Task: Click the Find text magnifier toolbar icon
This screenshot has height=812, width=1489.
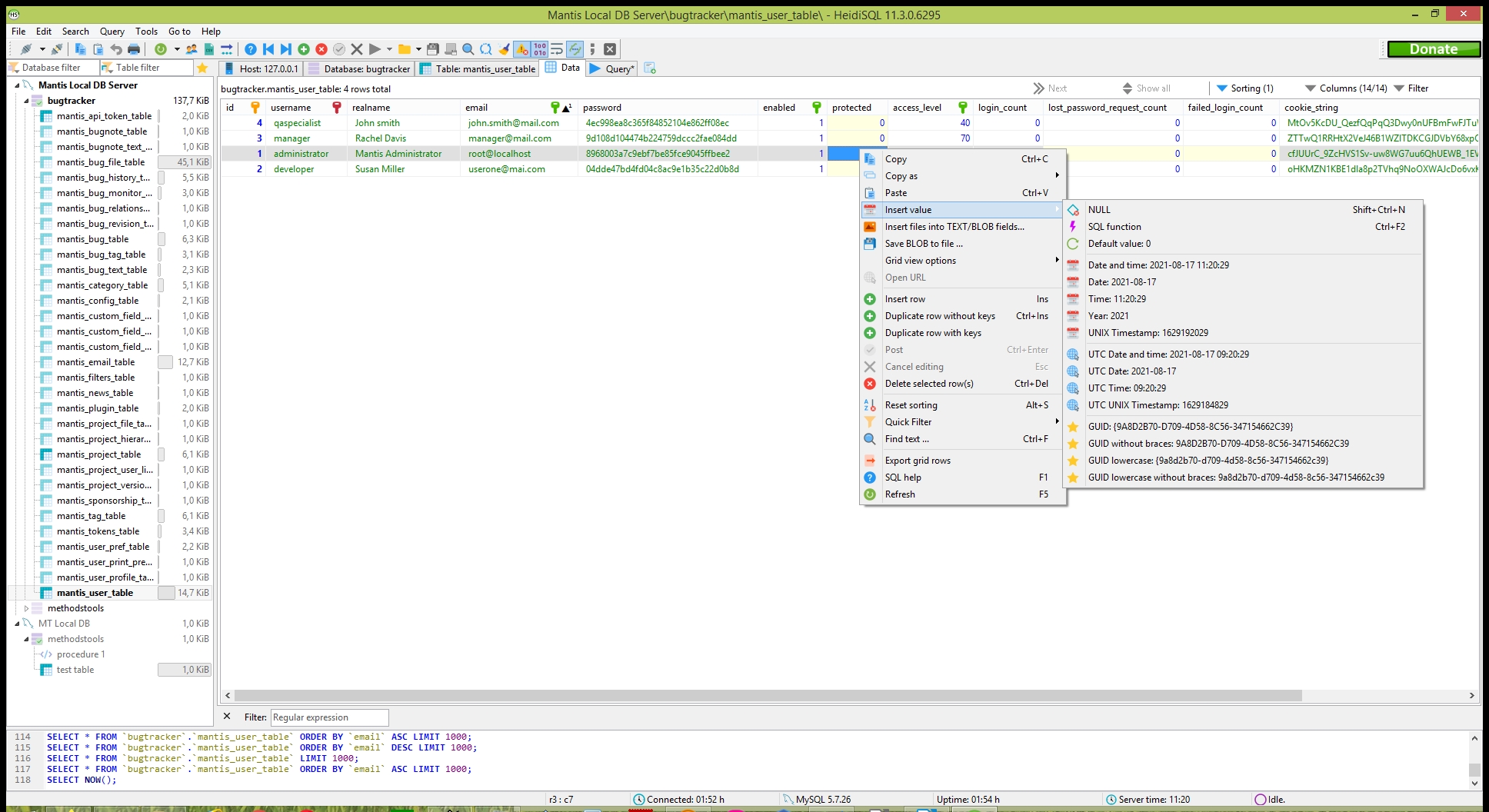Action: tap(468, 49)
